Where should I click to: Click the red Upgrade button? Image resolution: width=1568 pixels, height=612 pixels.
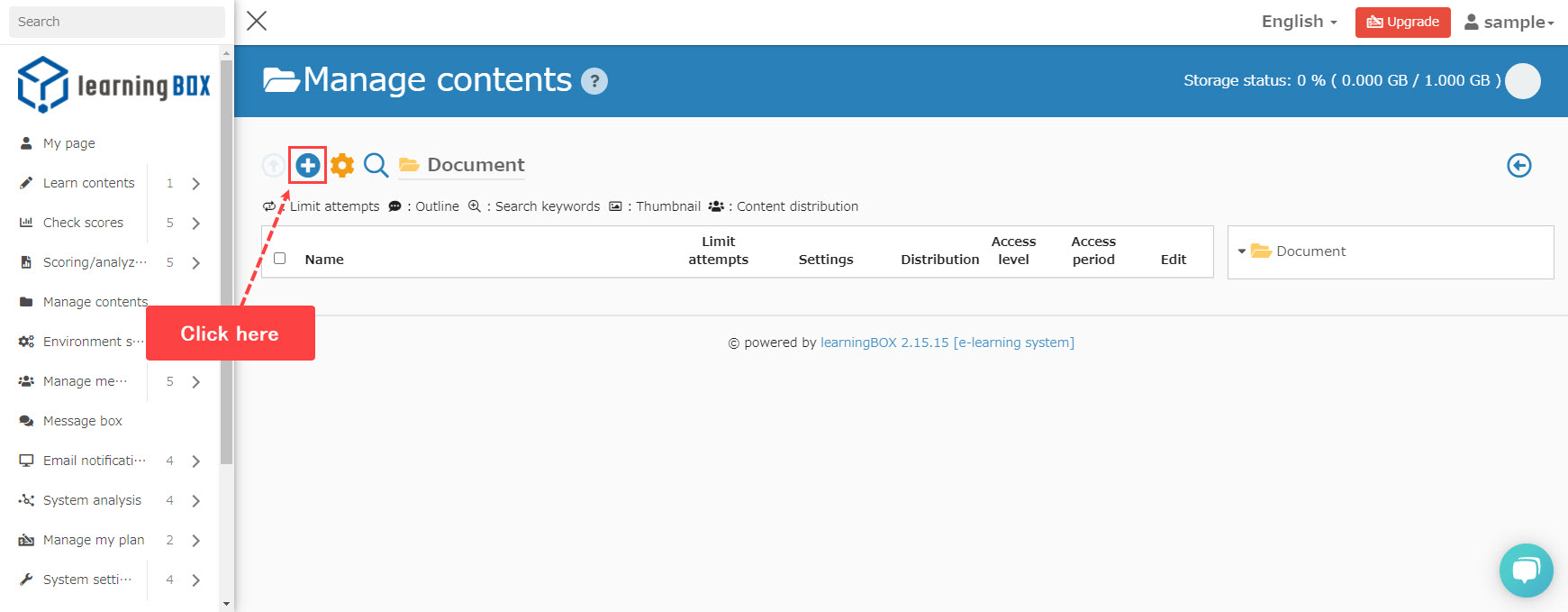(x=1402, y=22)
